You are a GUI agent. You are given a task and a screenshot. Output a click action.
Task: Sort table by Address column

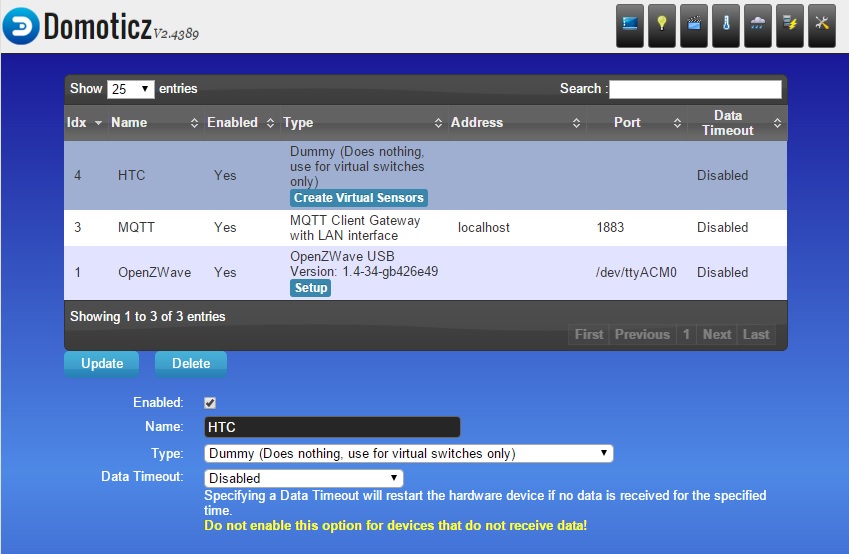[x=516, y=122]
